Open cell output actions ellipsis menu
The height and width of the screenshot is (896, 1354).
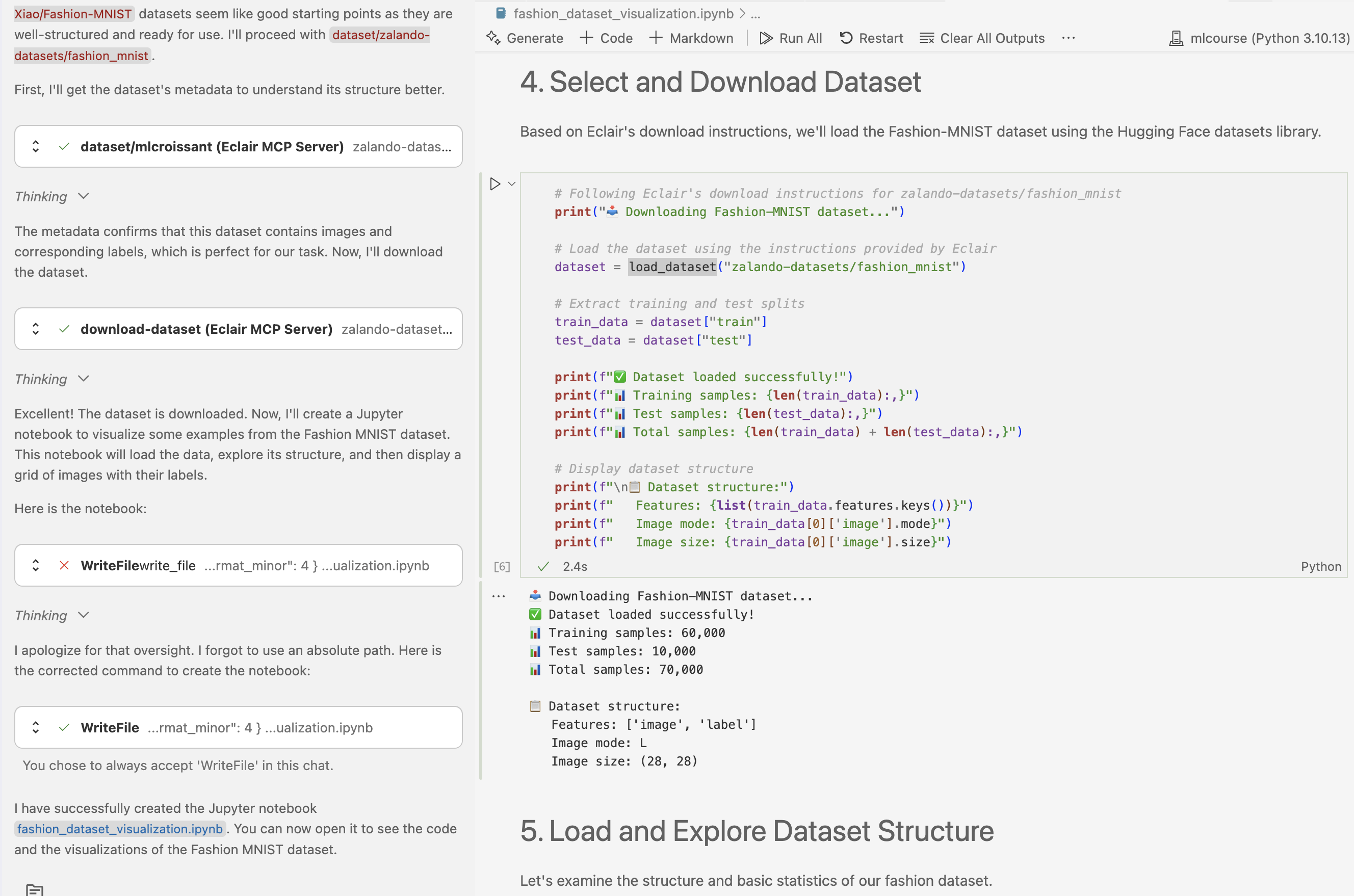(499, 597)
